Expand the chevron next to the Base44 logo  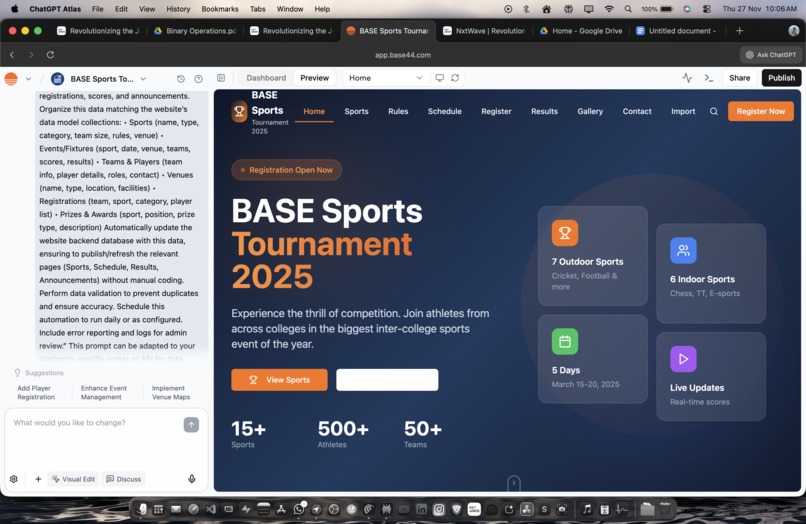[28, 79]
